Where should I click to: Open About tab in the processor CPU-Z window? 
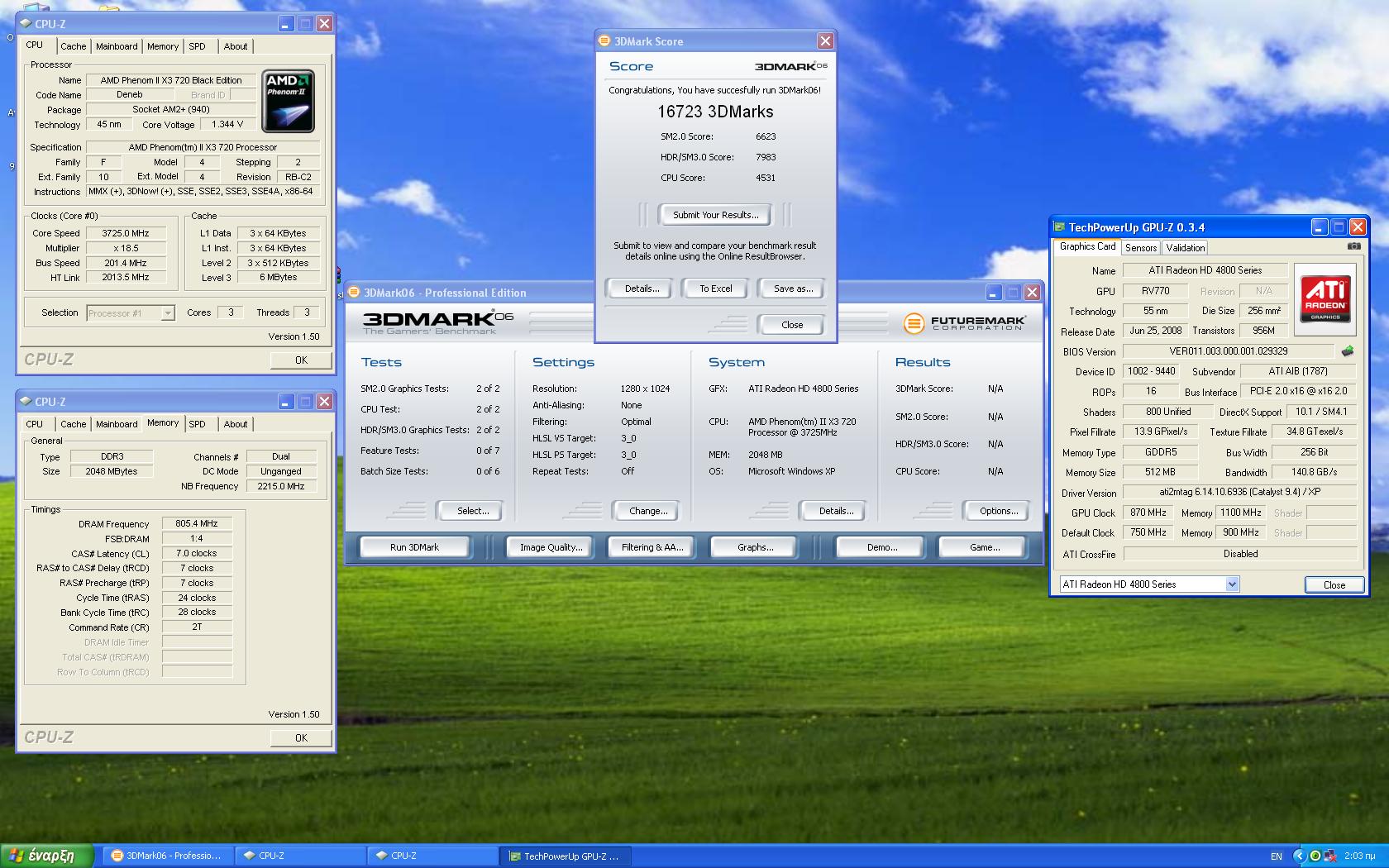(x=236, y=46)
